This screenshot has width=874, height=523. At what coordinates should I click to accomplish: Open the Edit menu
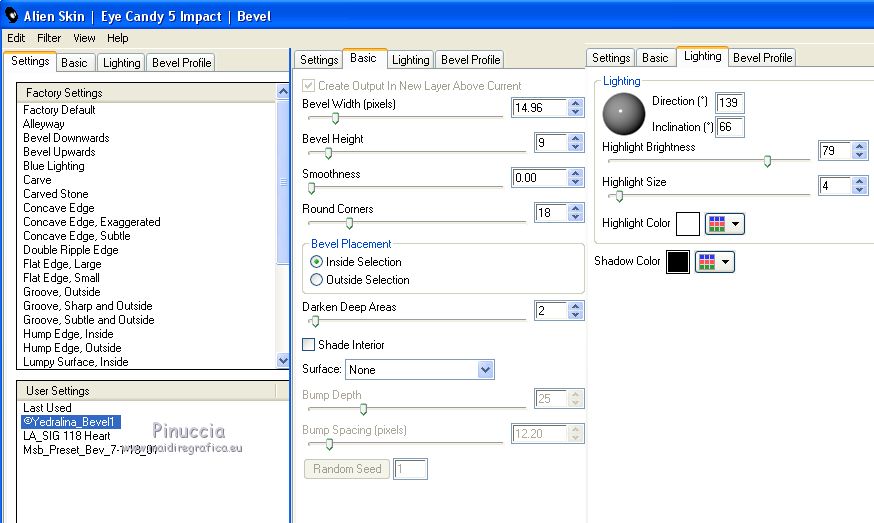point(16,38)
